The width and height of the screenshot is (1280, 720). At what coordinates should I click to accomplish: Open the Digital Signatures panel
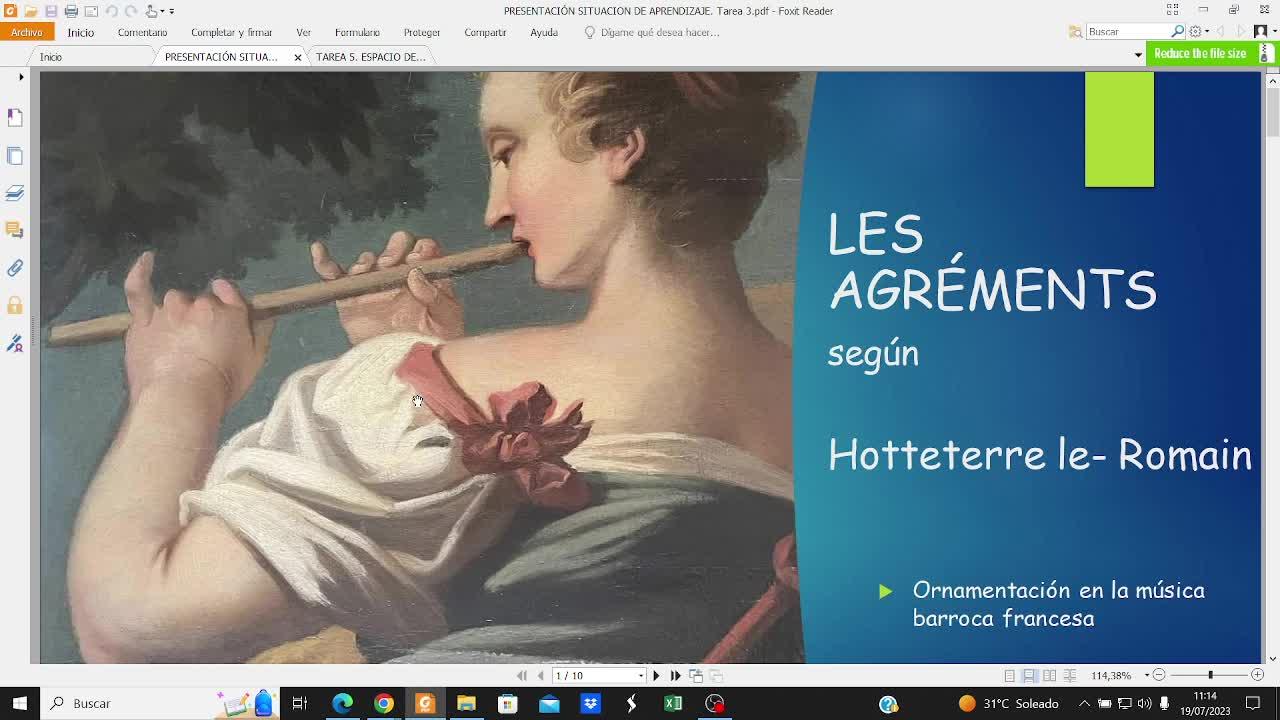pos(15,343)
